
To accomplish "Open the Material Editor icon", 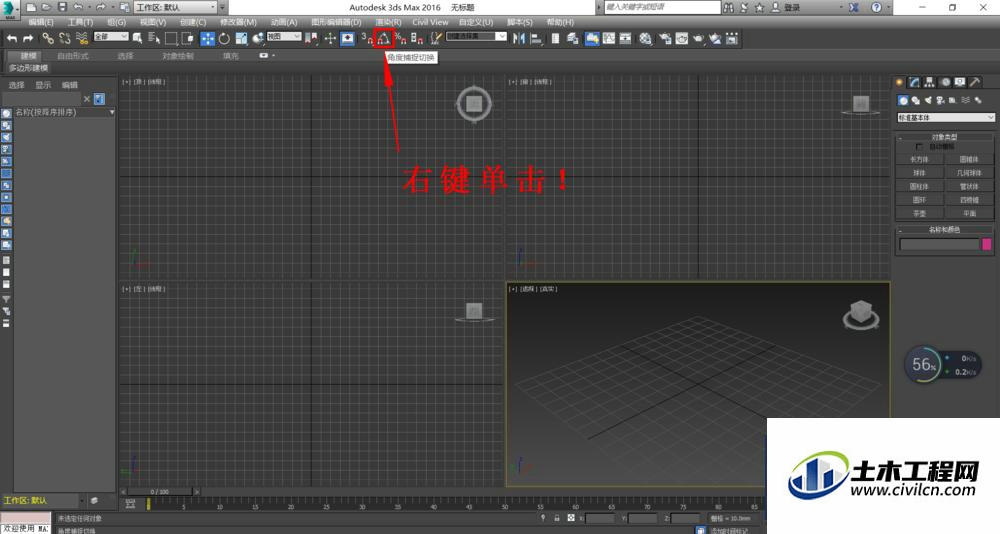I will tap(645, 38).
